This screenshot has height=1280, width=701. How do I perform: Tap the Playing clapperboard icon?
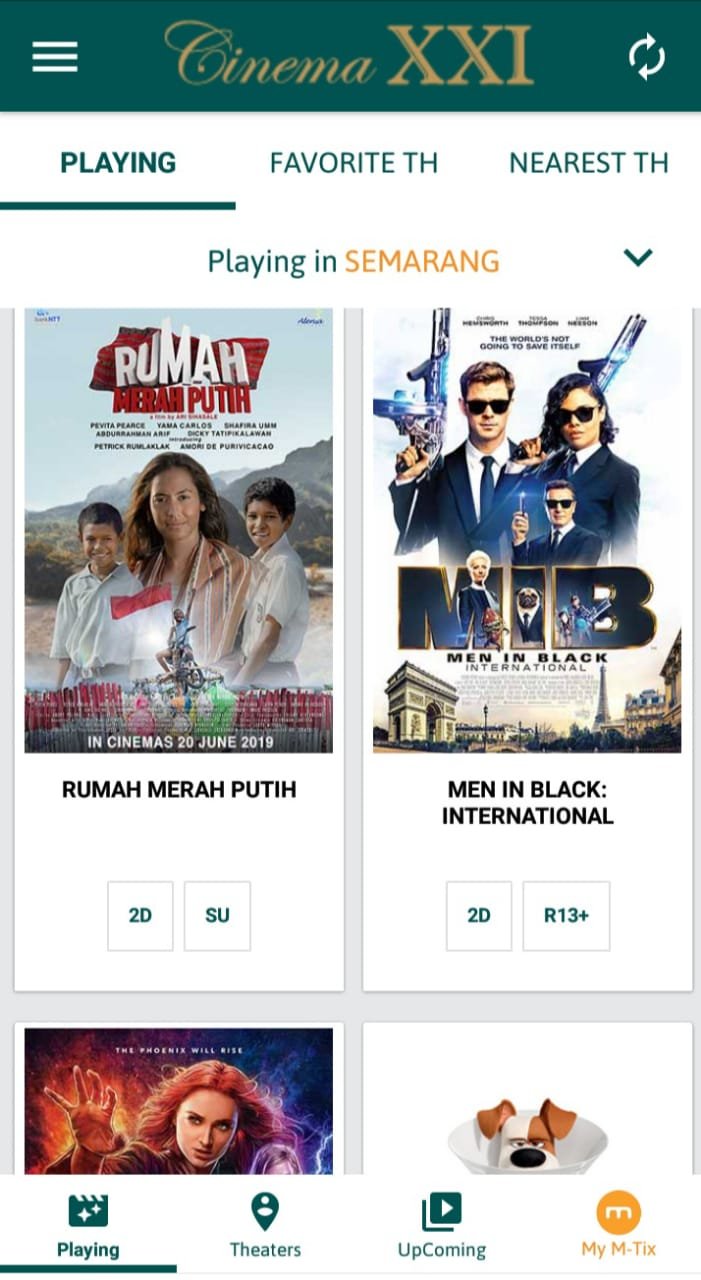88,1211
